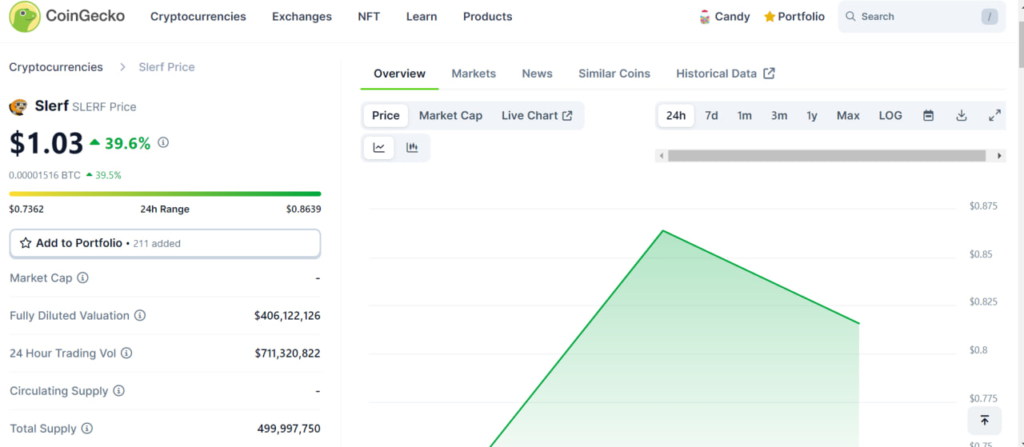Screen dimensions: 1024x447
Task: Click the $0.7362 range low value
Action: (x=26, y=209)
